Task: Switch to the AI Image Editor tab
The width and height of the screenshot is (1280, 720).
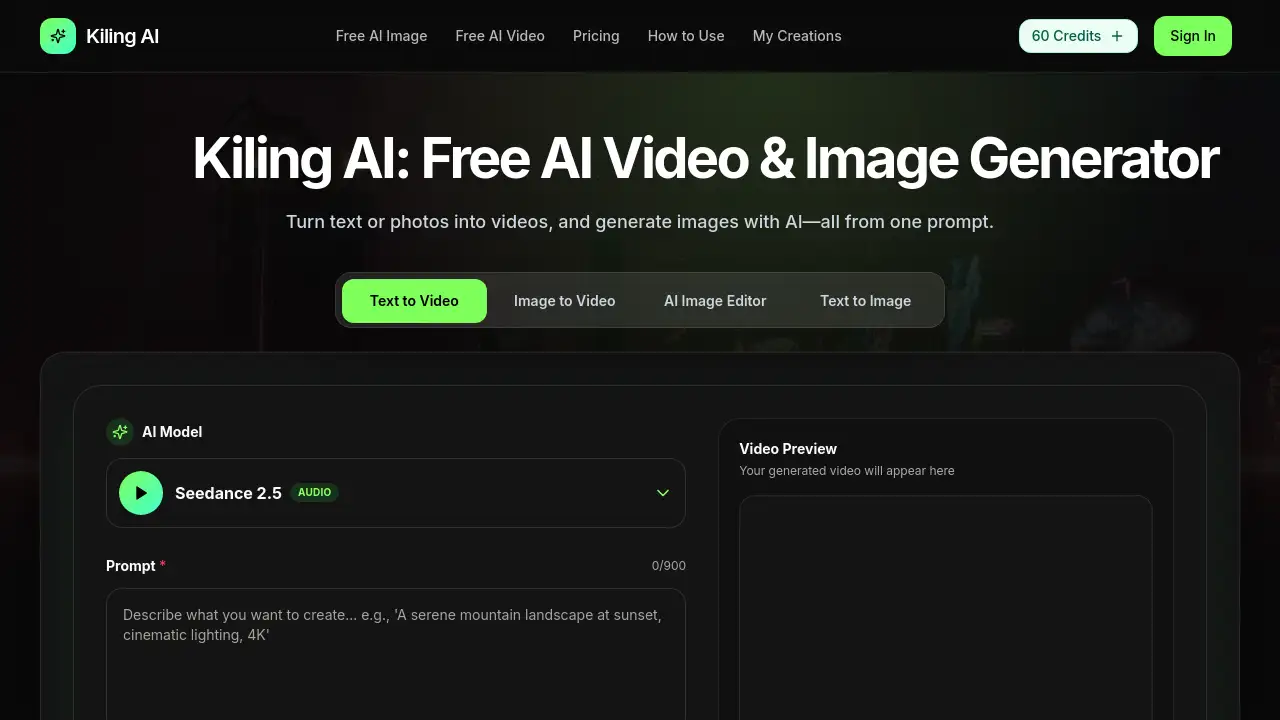Action: 715,301
